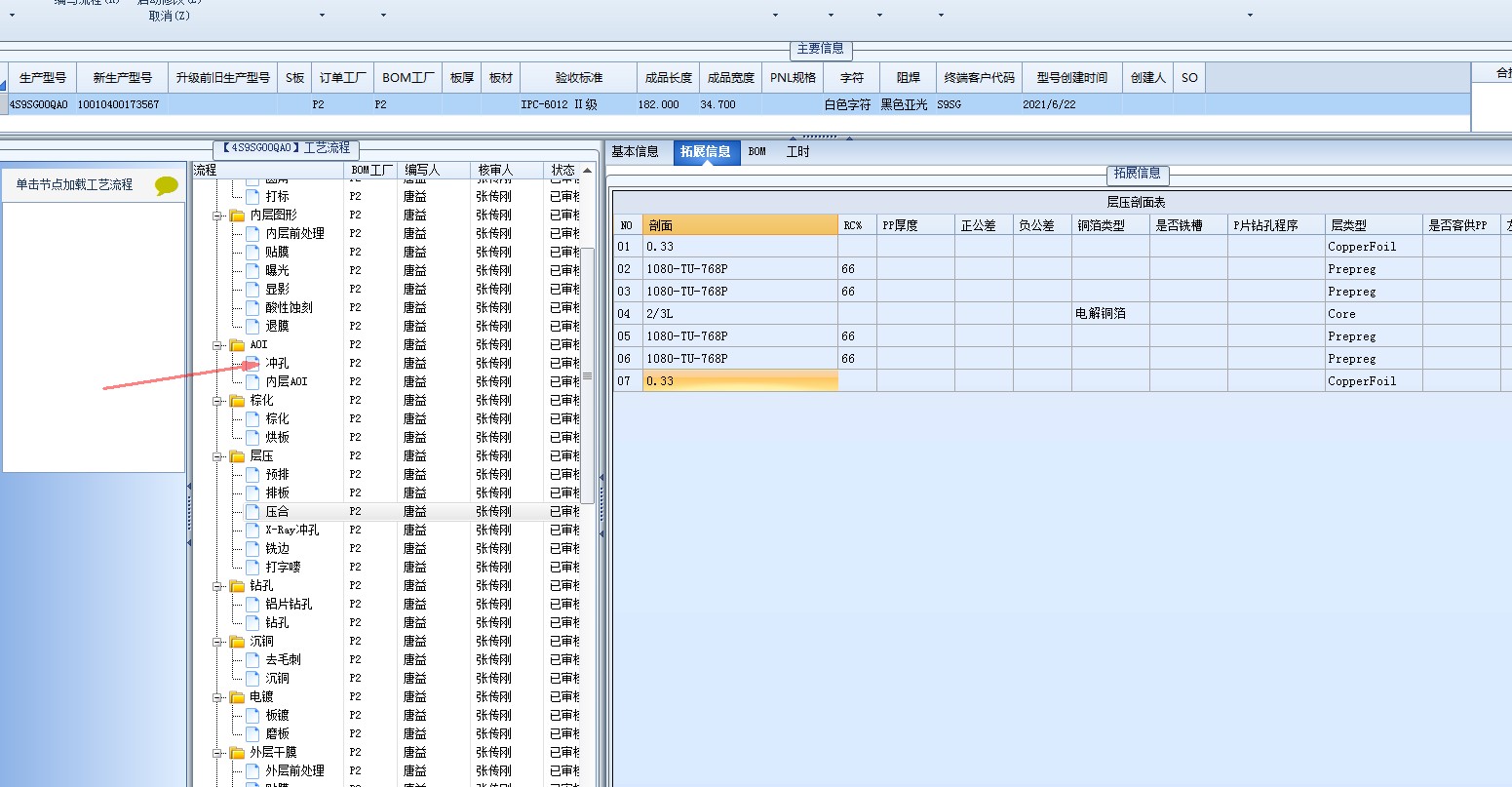Open the BOM tab

click(757, 152)
